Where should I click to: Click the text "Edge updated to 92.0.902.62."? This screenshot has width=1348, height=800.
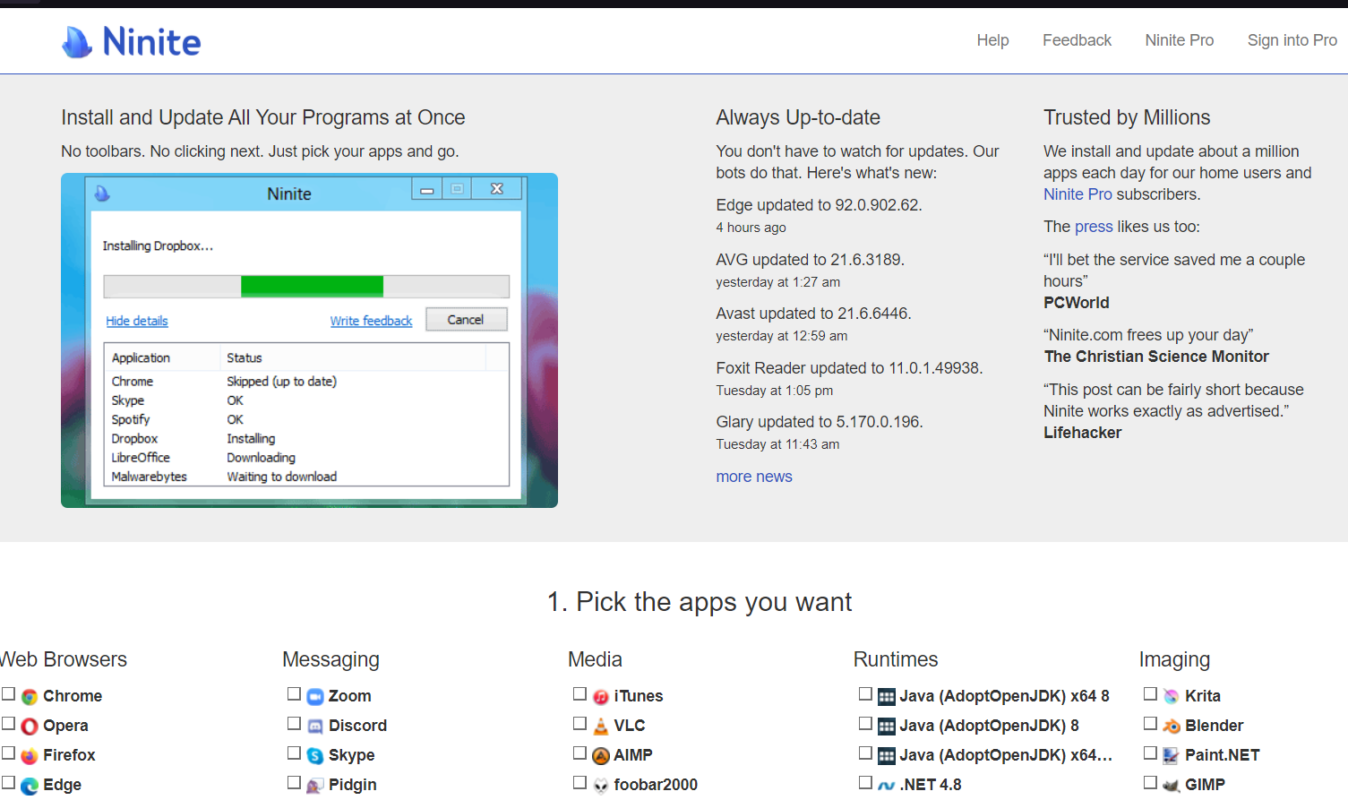[819, 205]
